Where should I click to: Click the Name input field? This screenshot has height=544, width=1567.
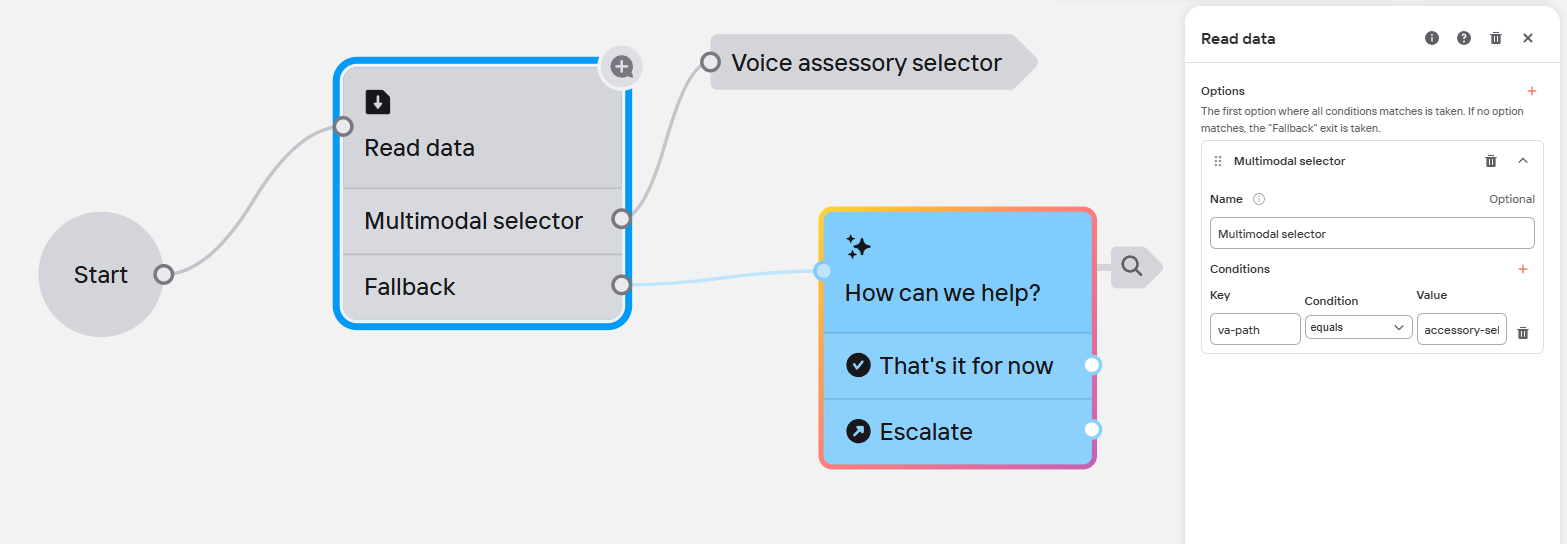click(1371, 233)
